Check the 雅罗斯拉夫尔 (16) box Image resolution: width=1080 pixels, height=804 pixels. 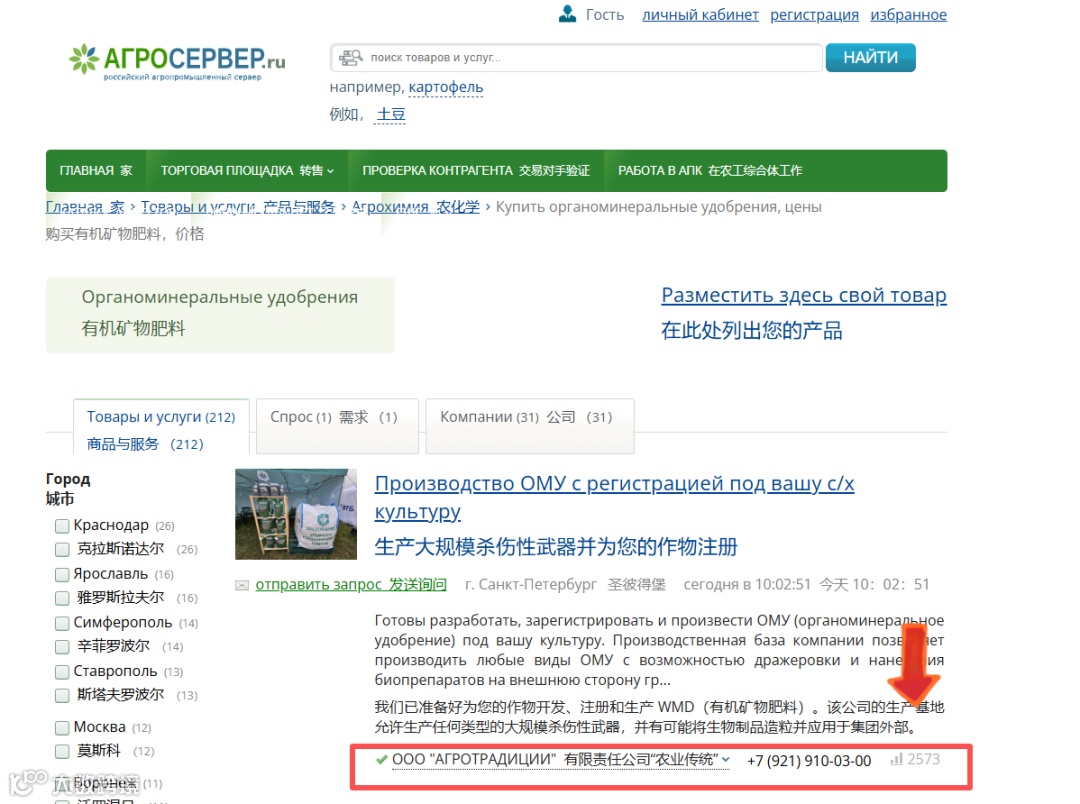tap(62, 598)
